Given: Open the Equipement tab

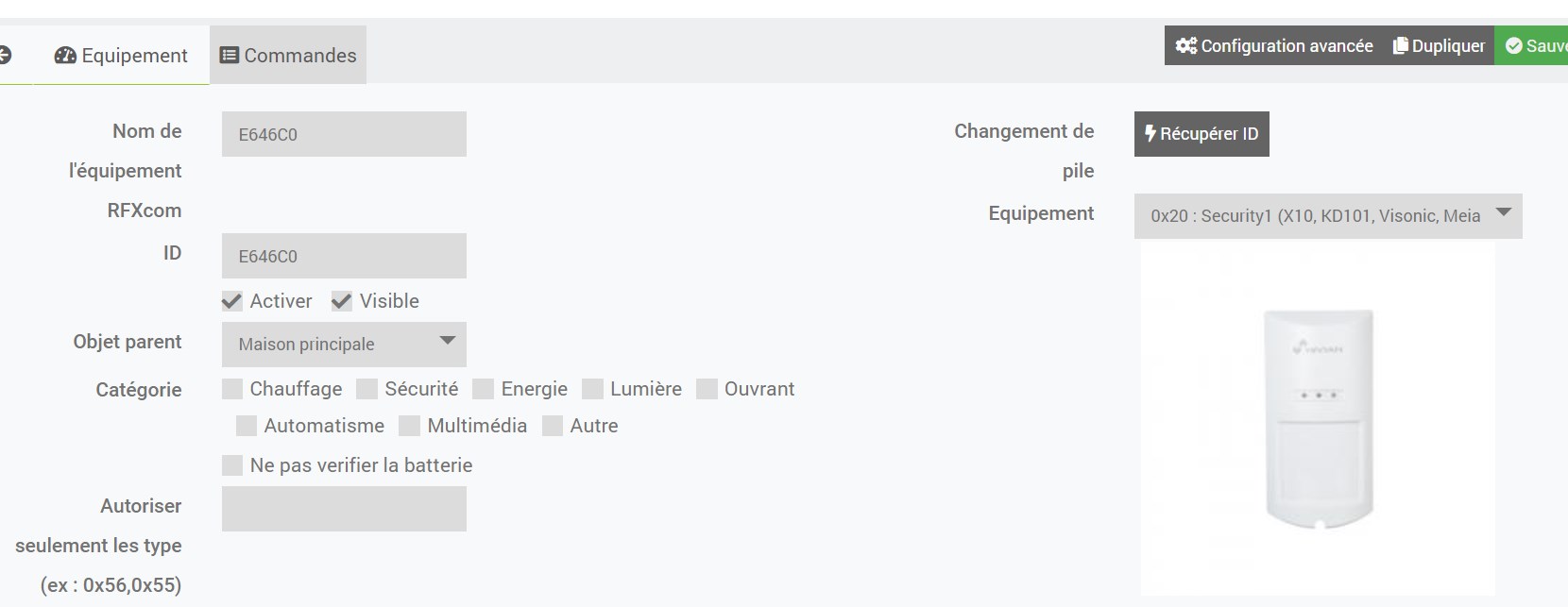Looking at the screenshot, I should pos(121,56).
